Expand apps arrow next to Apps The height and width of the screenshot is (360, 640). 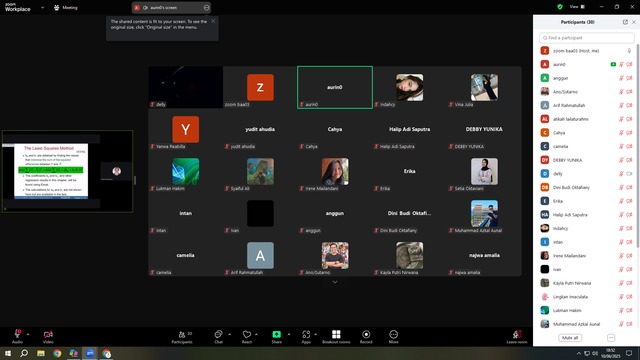316,334
